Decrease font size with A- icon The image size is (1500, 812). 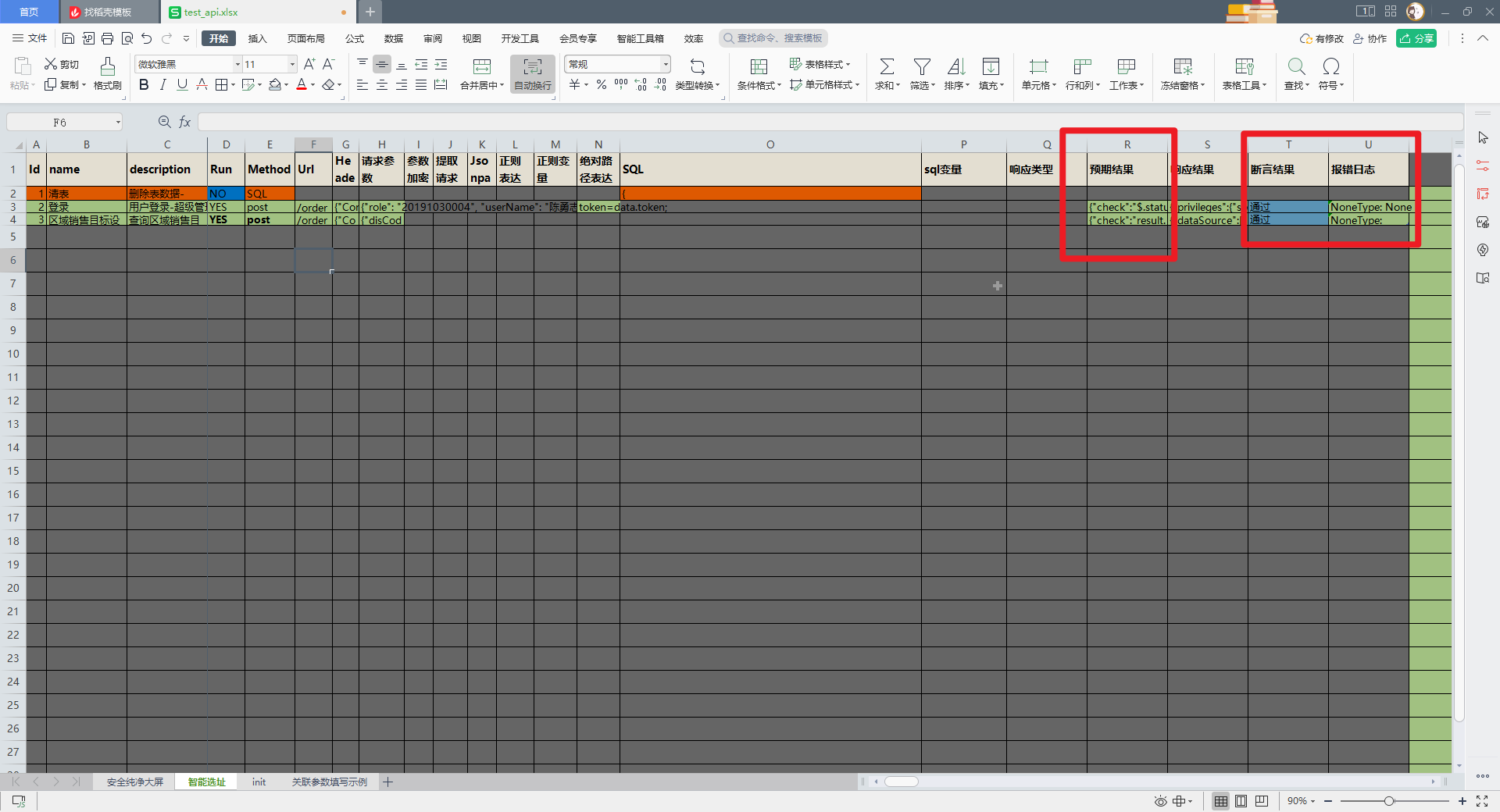(x=329, y=64)
